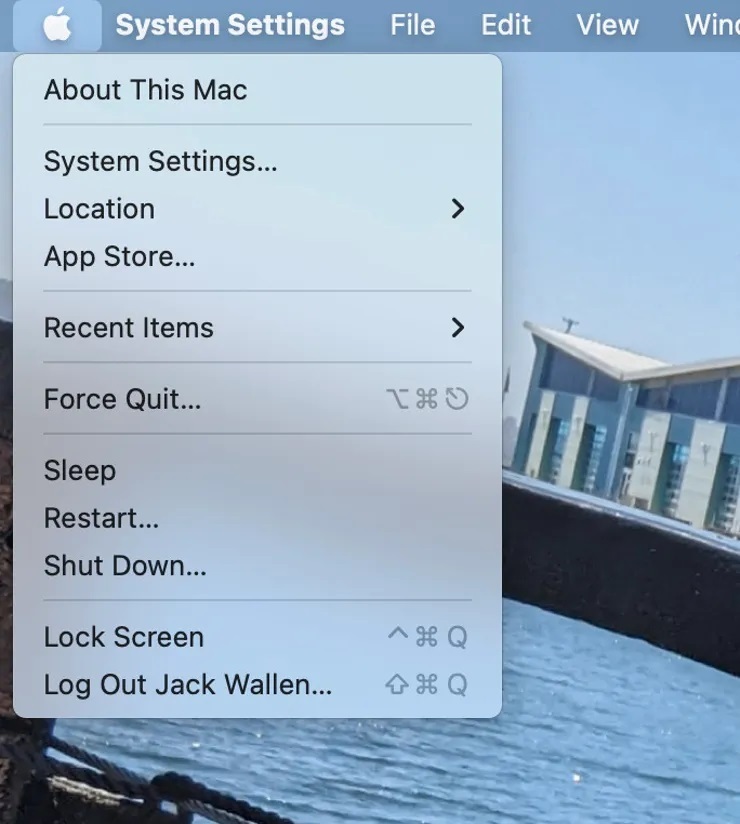Select About This Mac
This screenshot has width=740, height=824.
click(258, 89)
